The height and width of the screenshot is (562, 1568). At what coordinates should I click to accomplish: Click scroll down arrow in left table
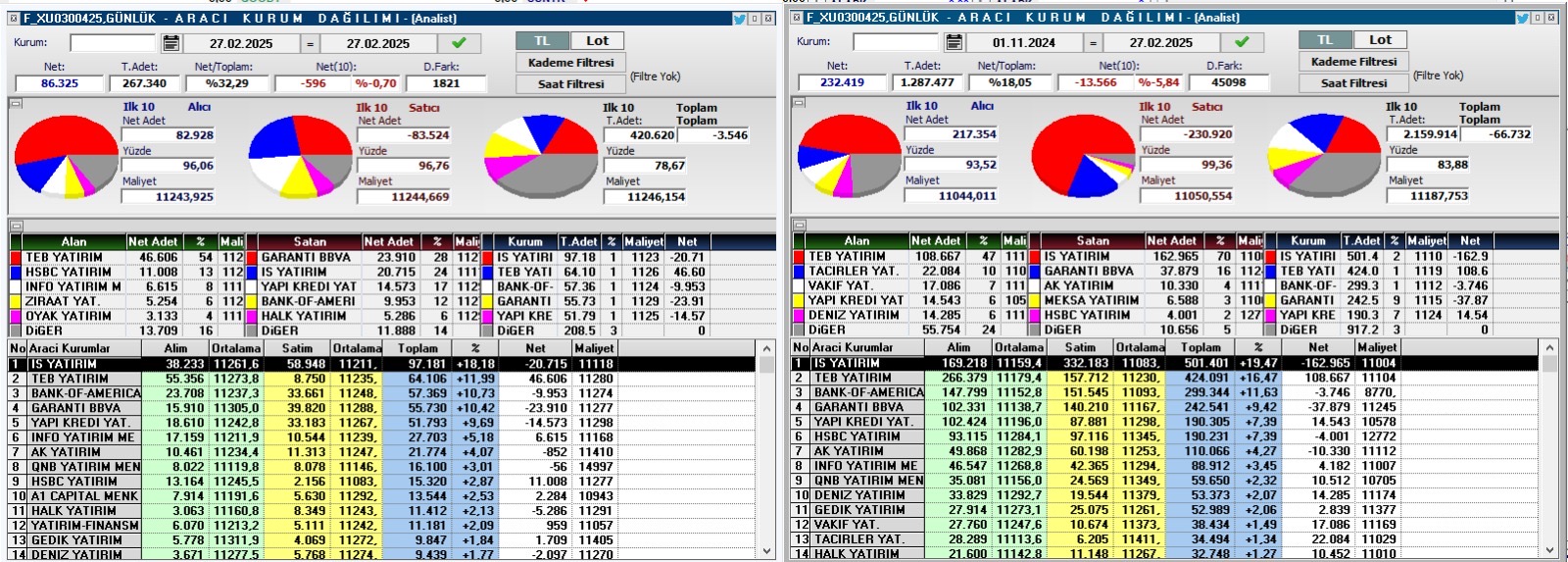point(766,551)
